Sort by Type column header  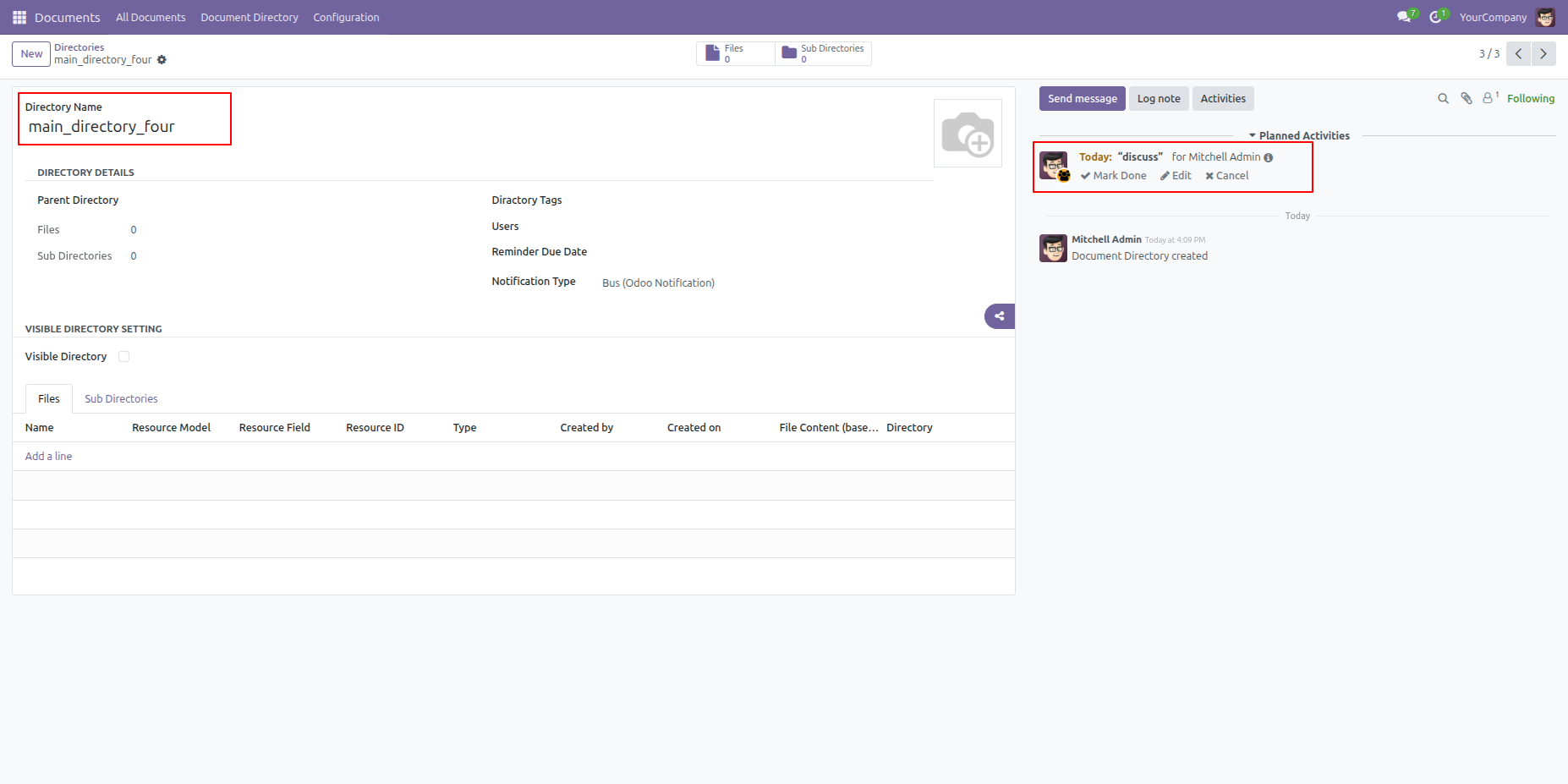464,428
